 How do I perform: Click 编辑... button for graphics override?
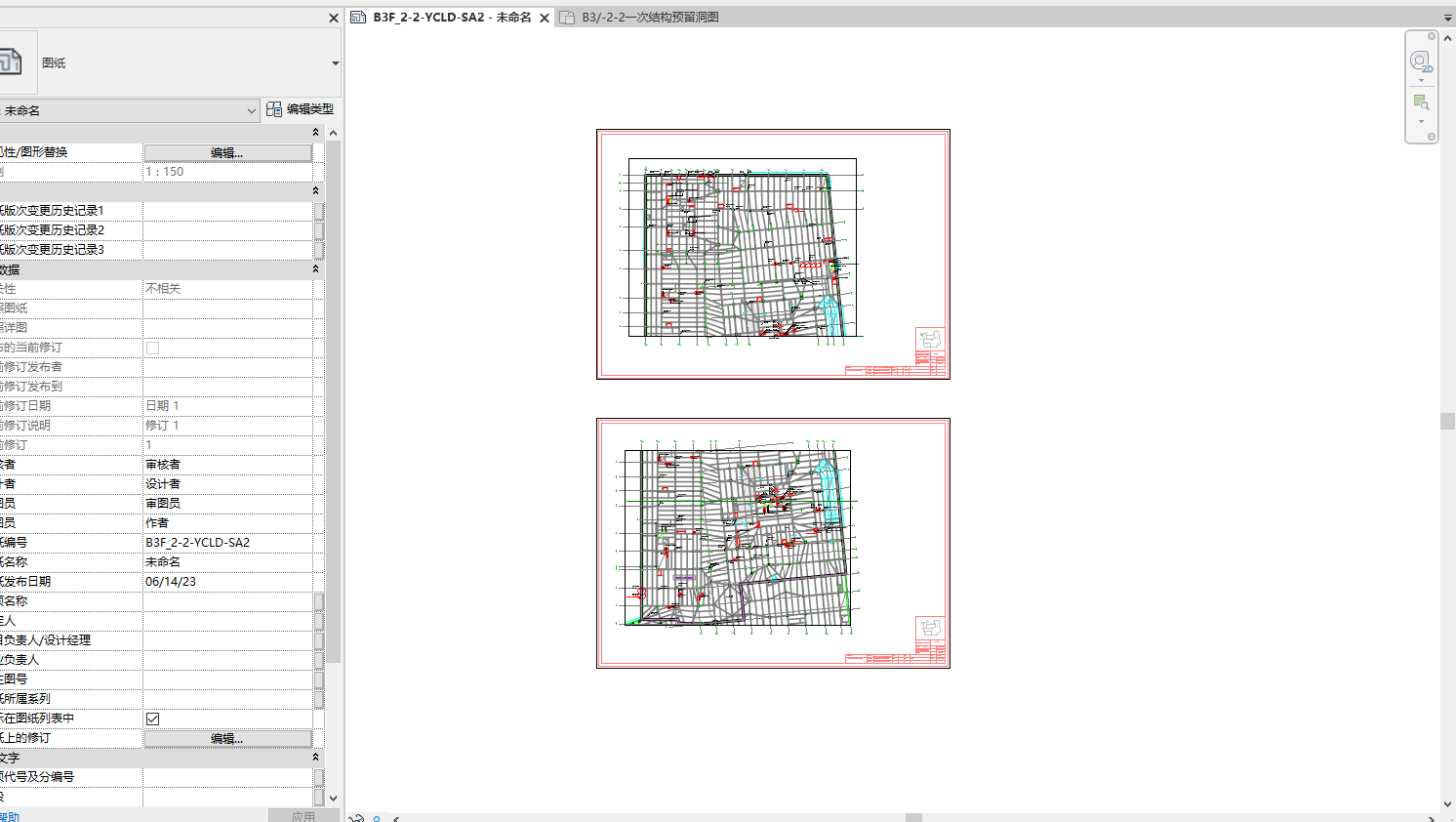[227, 153]
